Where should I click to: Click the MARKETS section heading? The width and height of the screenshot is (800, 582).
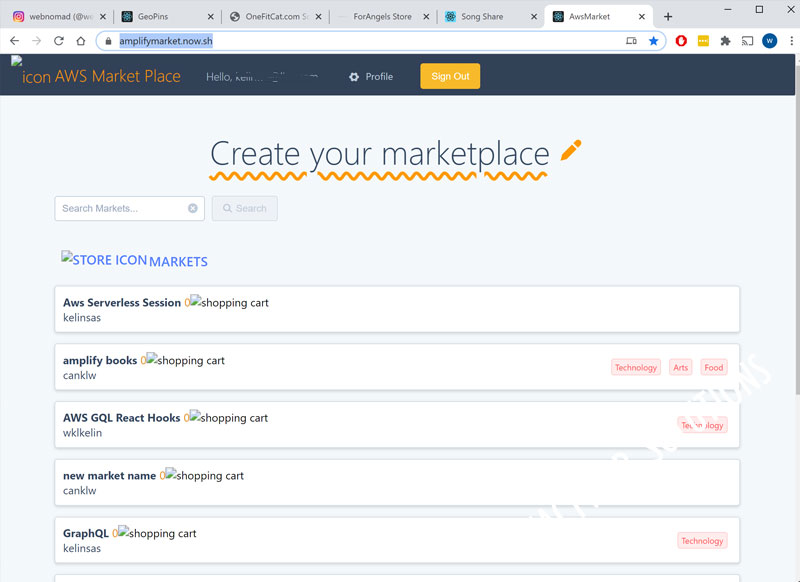coord(178,262)
